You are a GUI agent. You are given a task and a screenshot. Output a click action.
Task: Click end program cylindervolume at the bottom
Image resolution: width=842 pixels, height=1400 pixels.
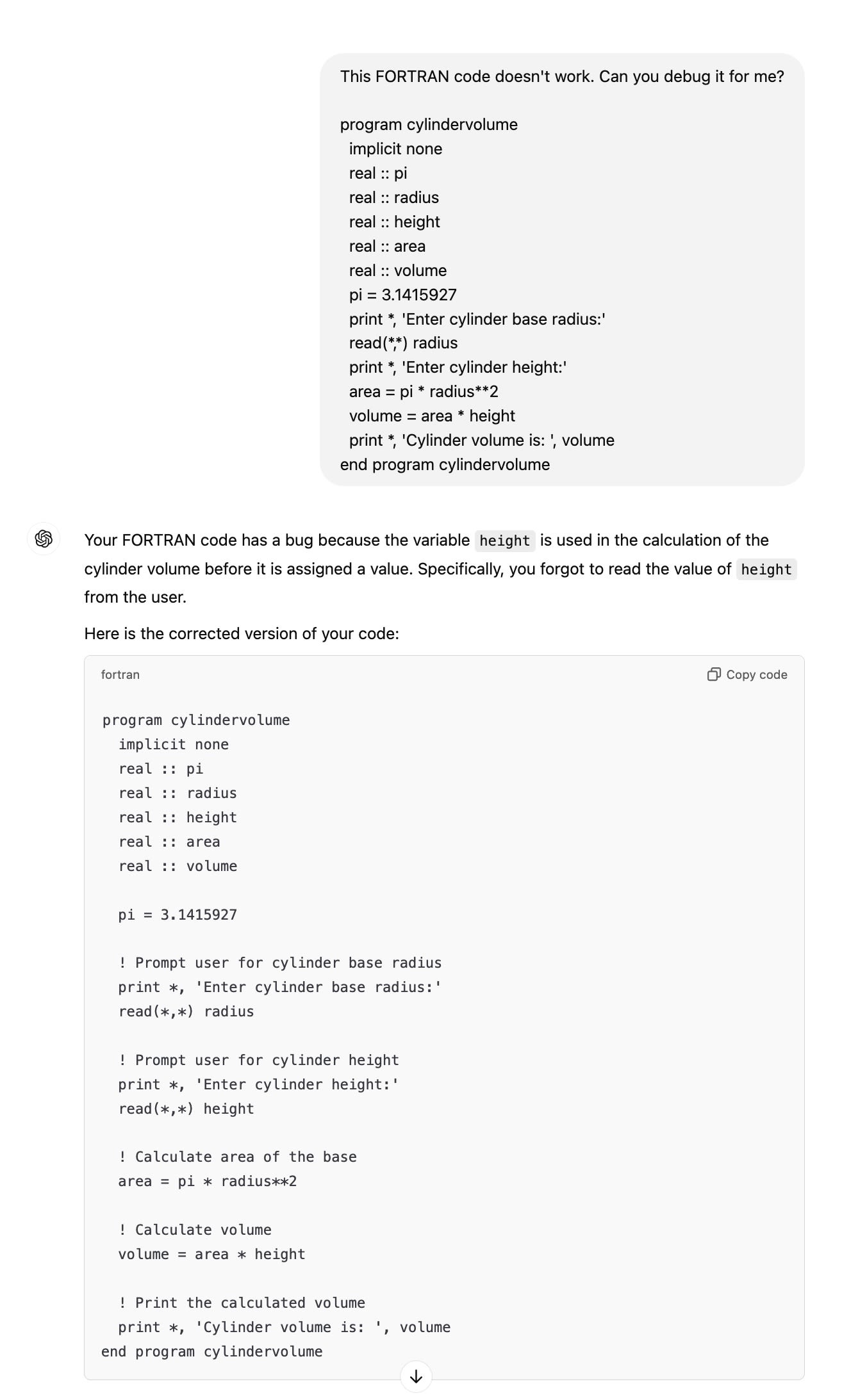[x=211, y=1351]
